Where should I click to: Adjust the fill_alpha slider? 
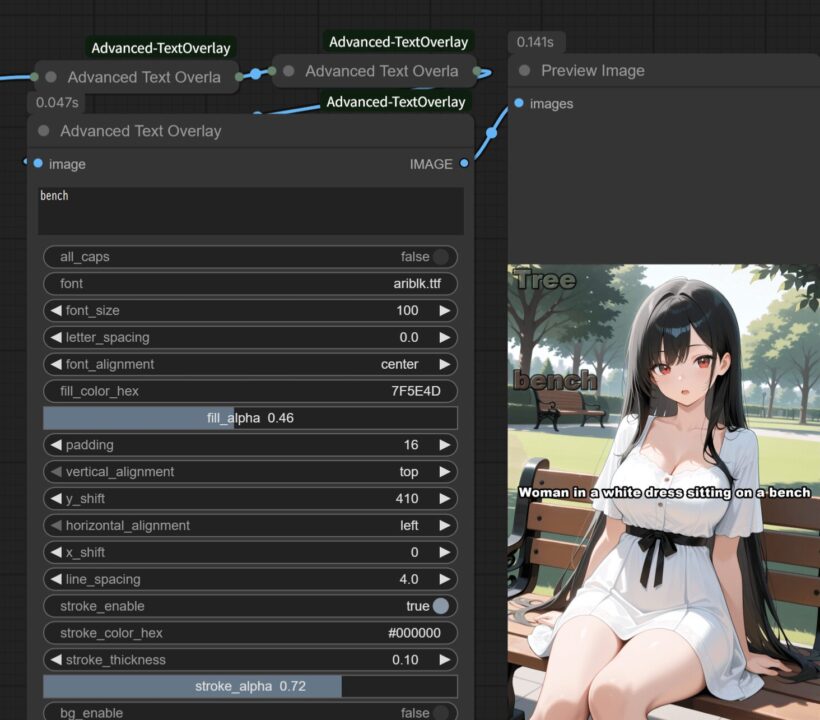coord(250,418)
